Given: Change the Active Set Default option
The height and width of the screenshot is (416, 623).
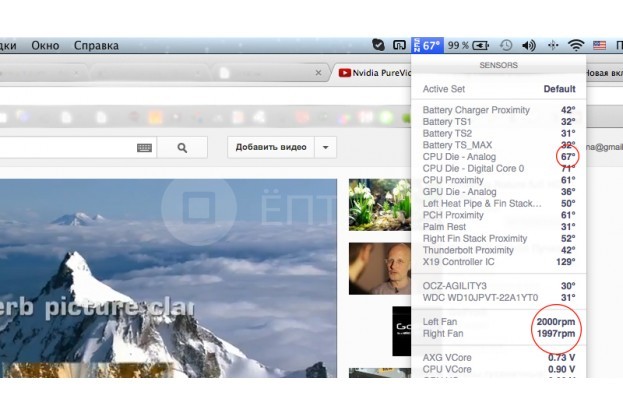Looking at the screenshot, I should pyautogui.click(x=559, y=89).
